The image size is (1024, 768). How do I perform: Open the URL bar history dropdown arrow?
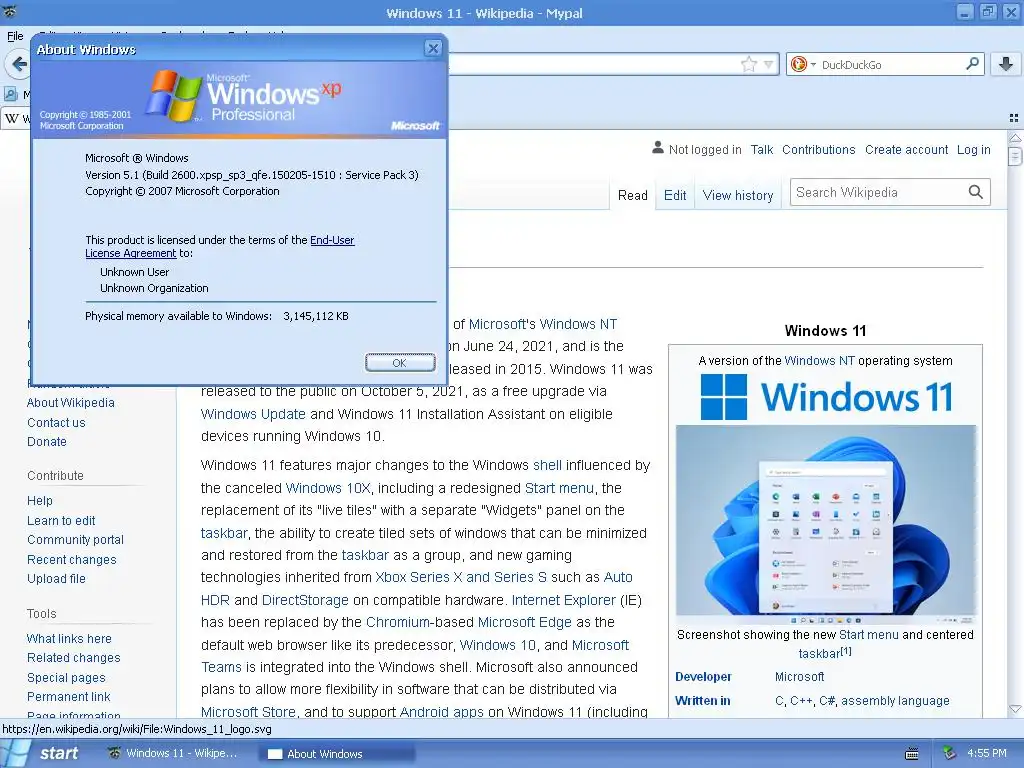tap(769, 64)
